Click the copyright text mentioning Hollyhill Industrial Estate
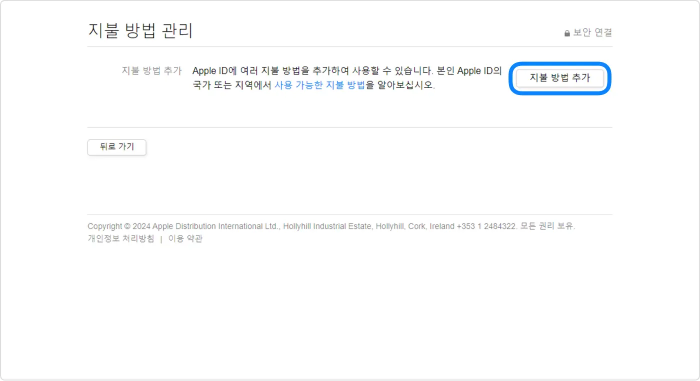This screenshot has width=700, height=381. [x=331, y=226]
